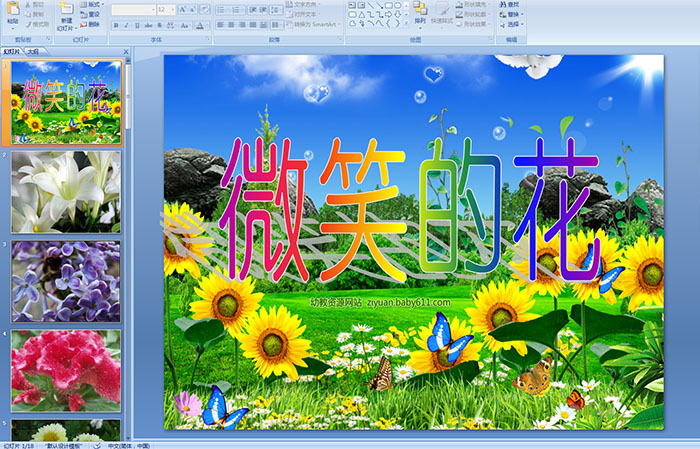Viewport: 700px width, 449px height.
Task: Pick the straight Line shape in gallery
Action: pyautogui.click(x=371, y=5)
